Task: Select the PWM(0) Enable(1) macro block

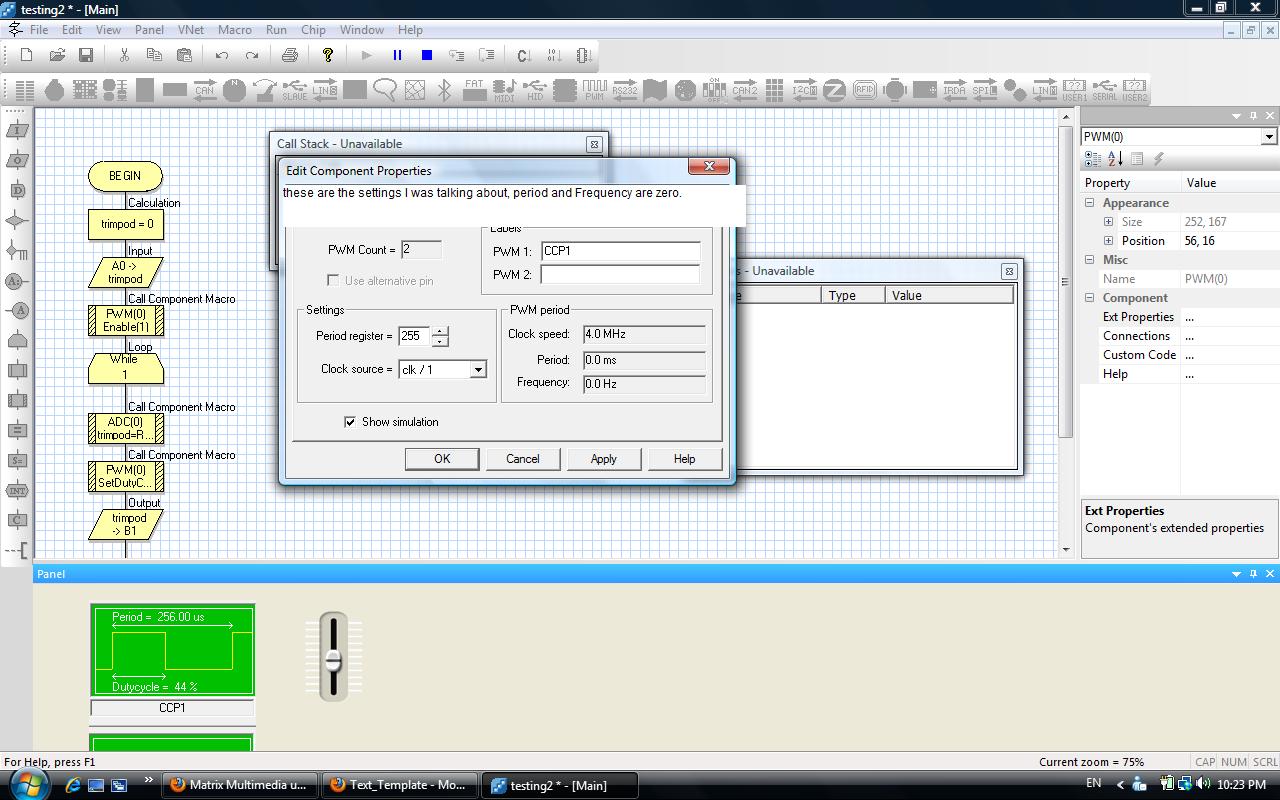Action: 126,320
